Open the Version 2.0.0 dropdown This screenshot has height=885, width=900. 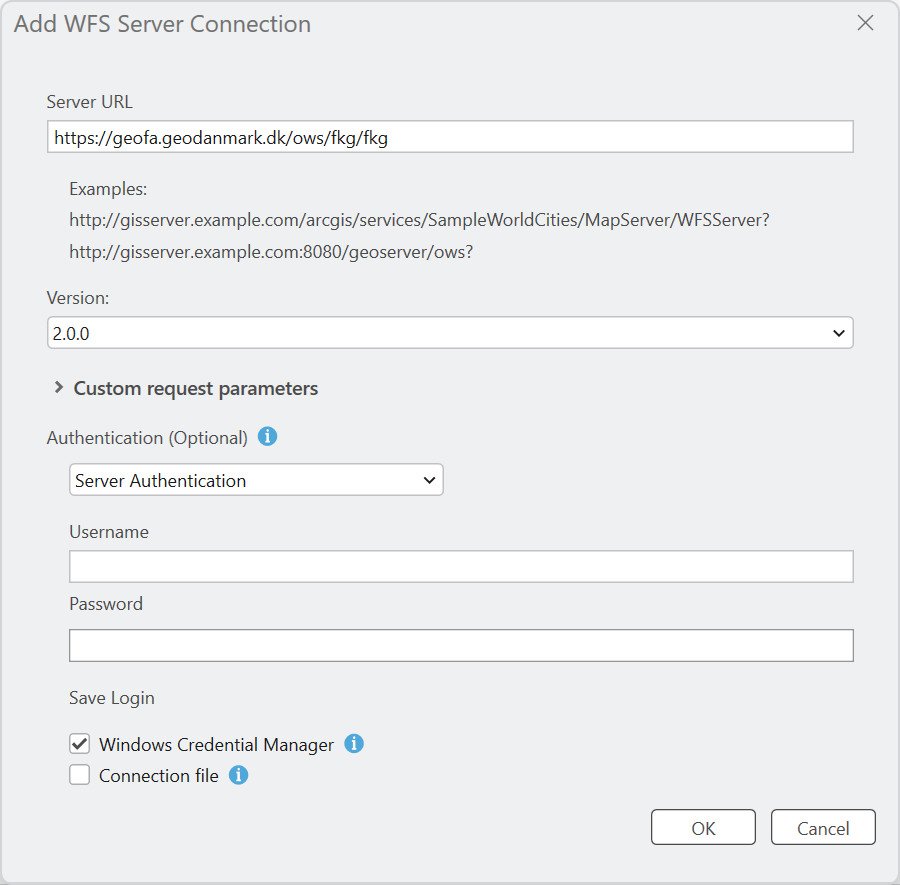[450, 333]
